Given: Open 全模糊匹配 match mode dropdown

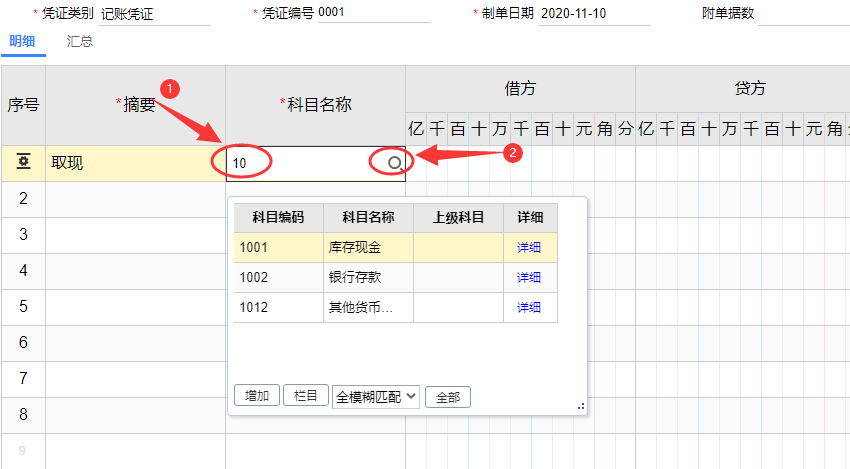Looking at the screenshot, I should (x=376, y=397).
